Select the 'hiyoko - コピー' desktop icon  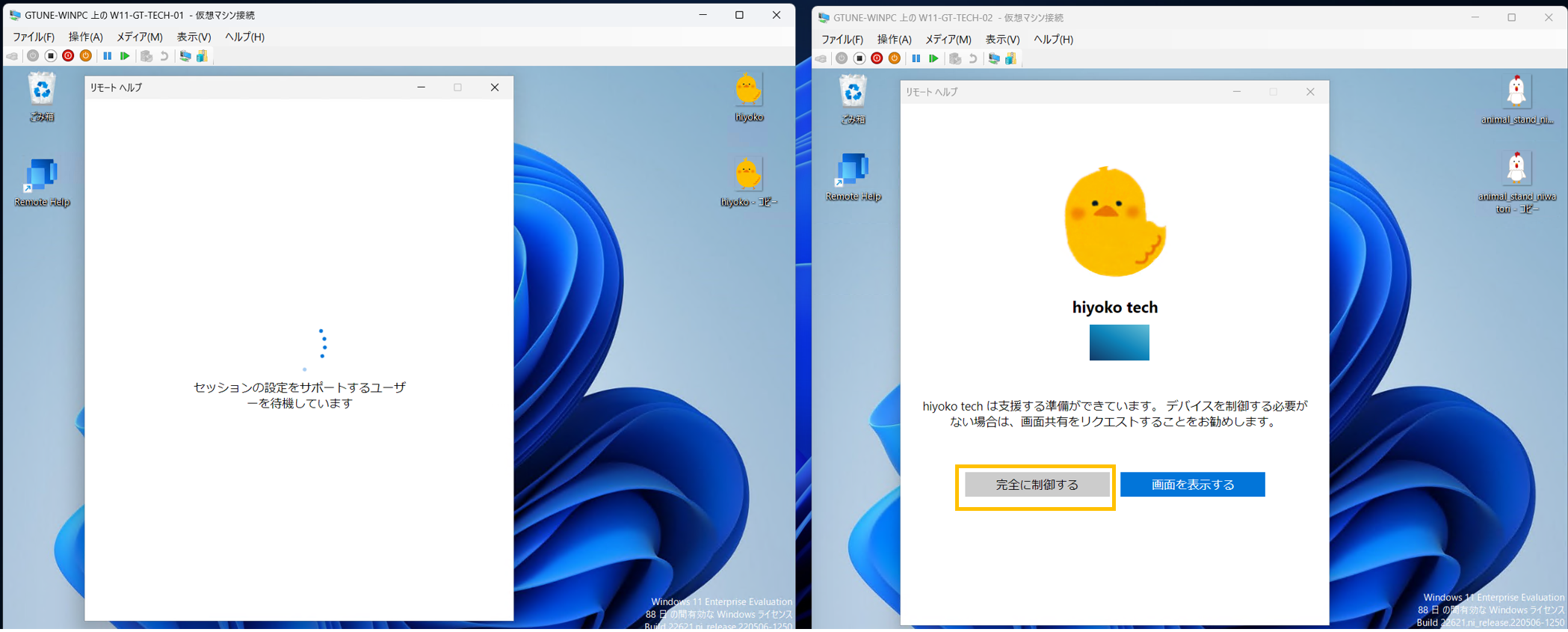748,182
